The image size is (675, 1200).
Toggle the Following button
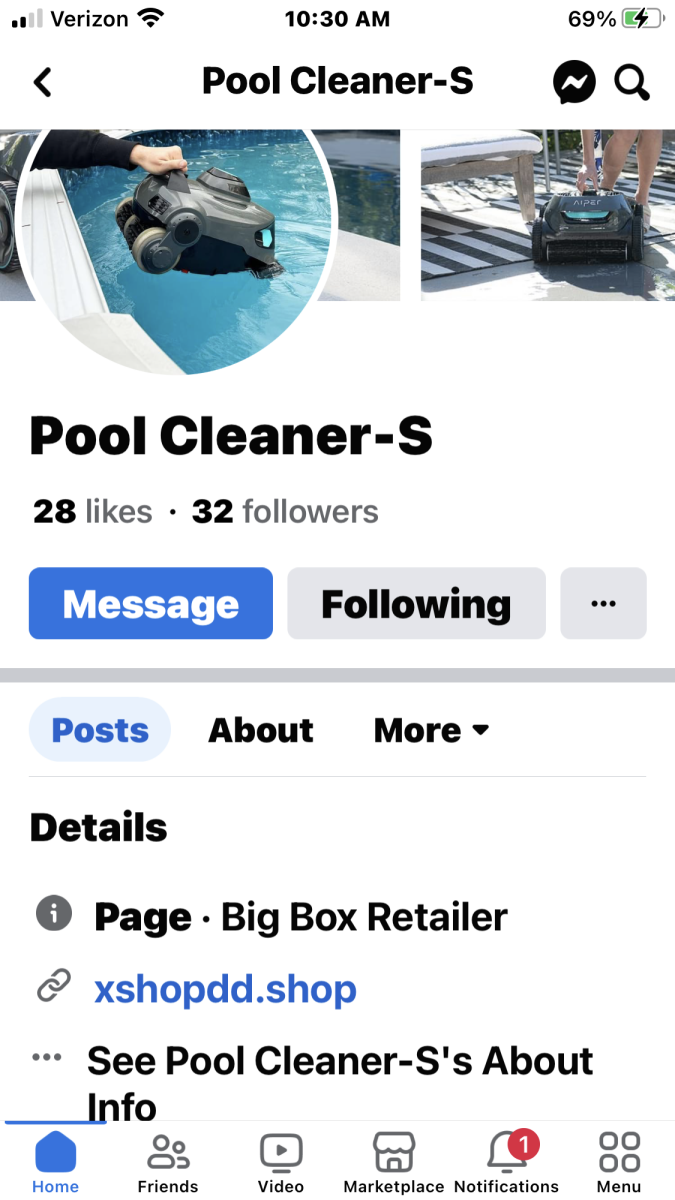[416, 603]
